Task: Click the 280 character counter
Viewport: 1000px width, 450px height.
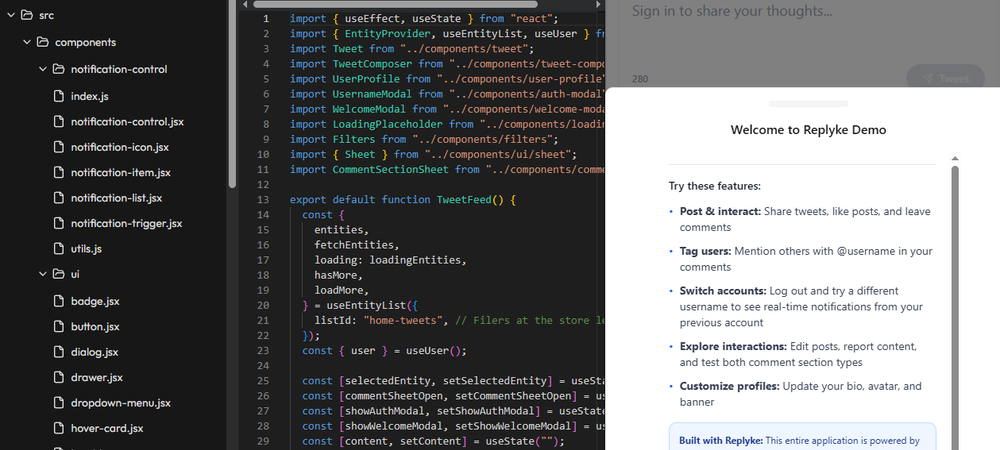Action: click(640, 79)
